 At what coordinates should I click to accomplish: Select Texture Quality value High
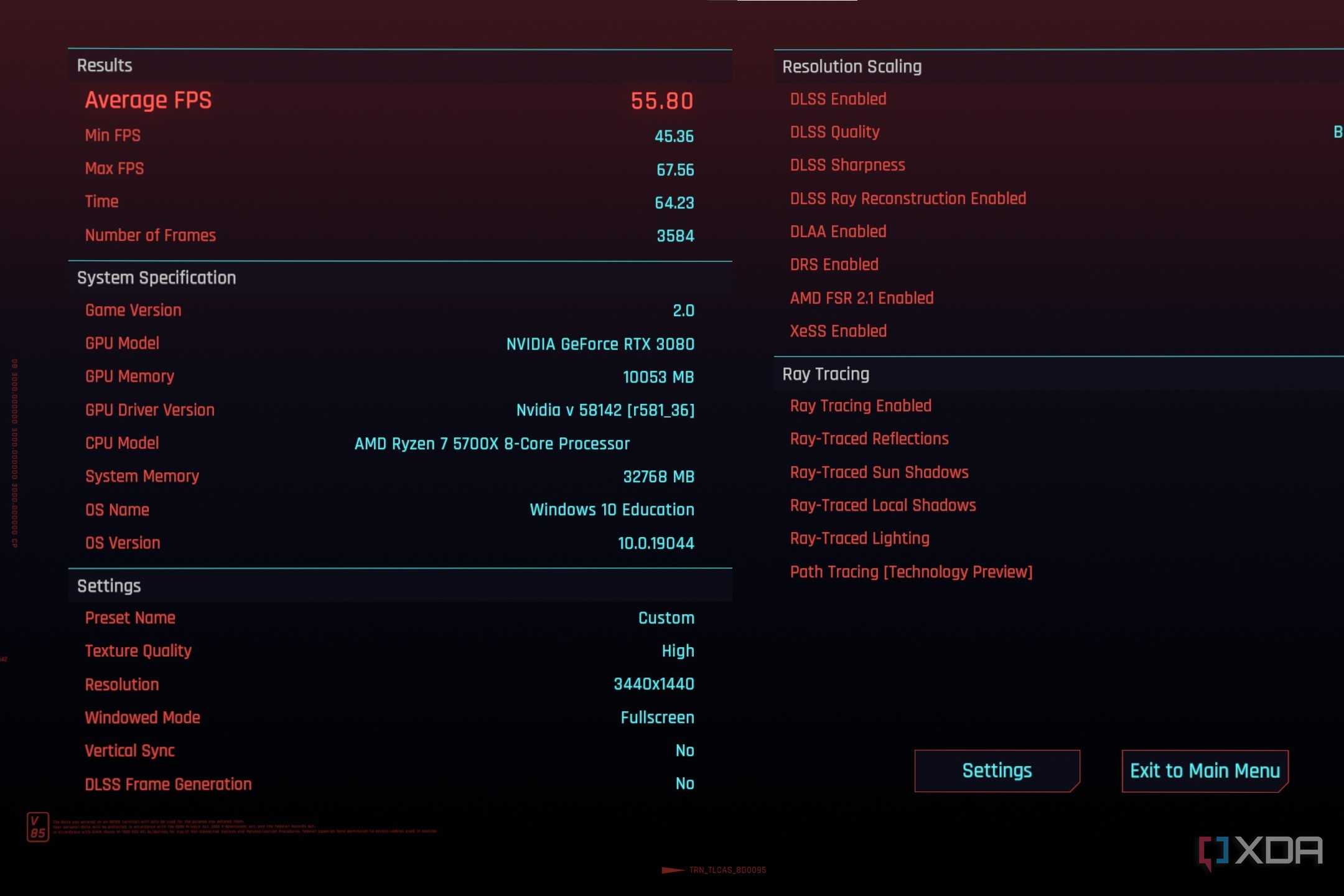click(678, 651)
